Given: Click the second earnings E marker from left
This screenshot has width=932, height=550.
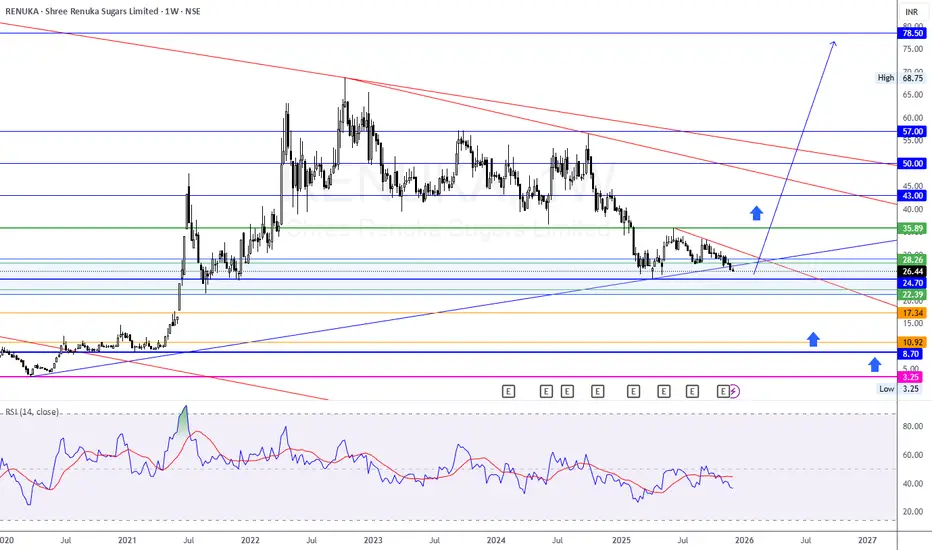Looking at the screenshot, I should tap(546, 391).
